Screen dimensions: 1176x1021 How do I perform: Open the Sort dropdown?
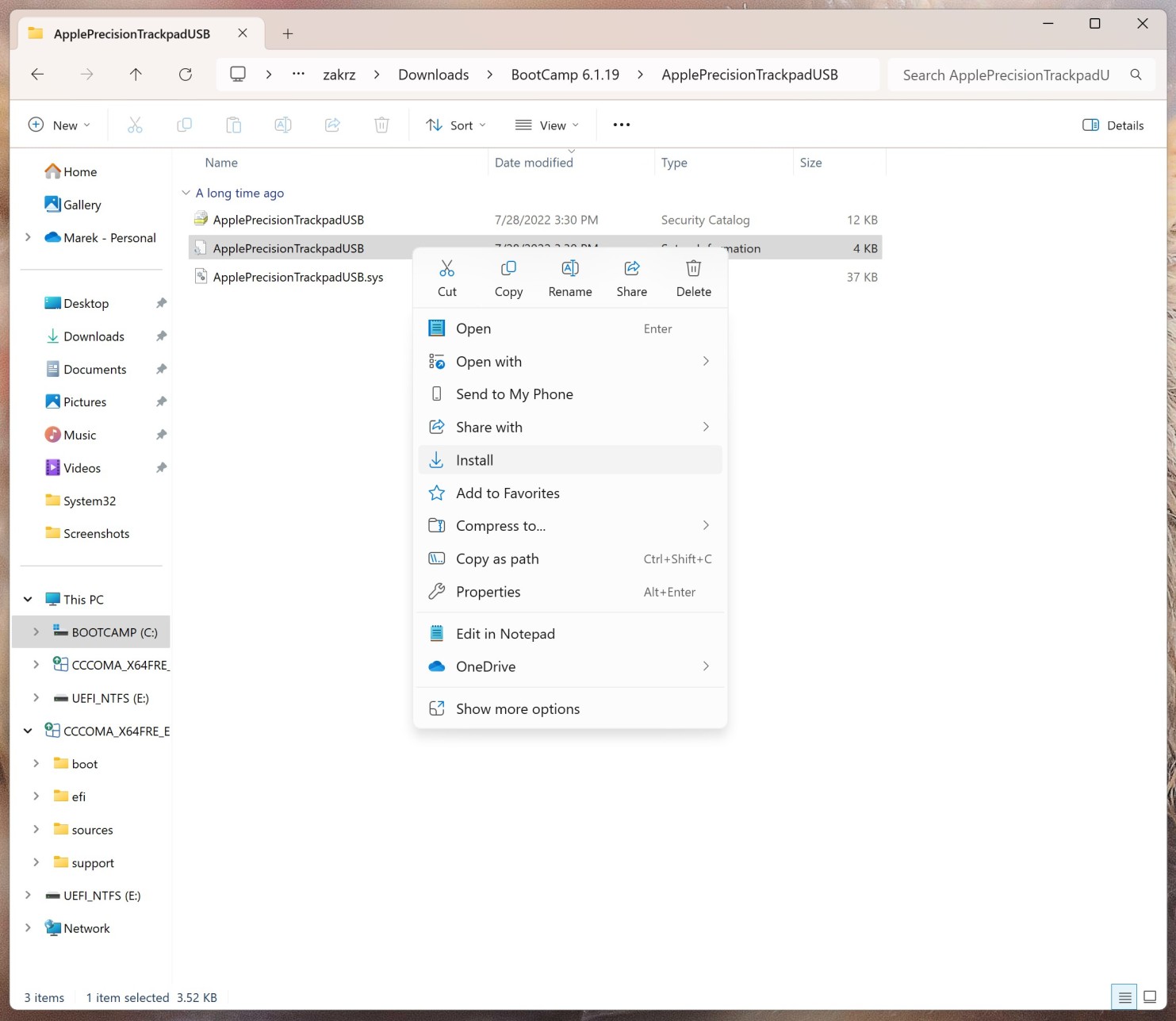point(455,125)
